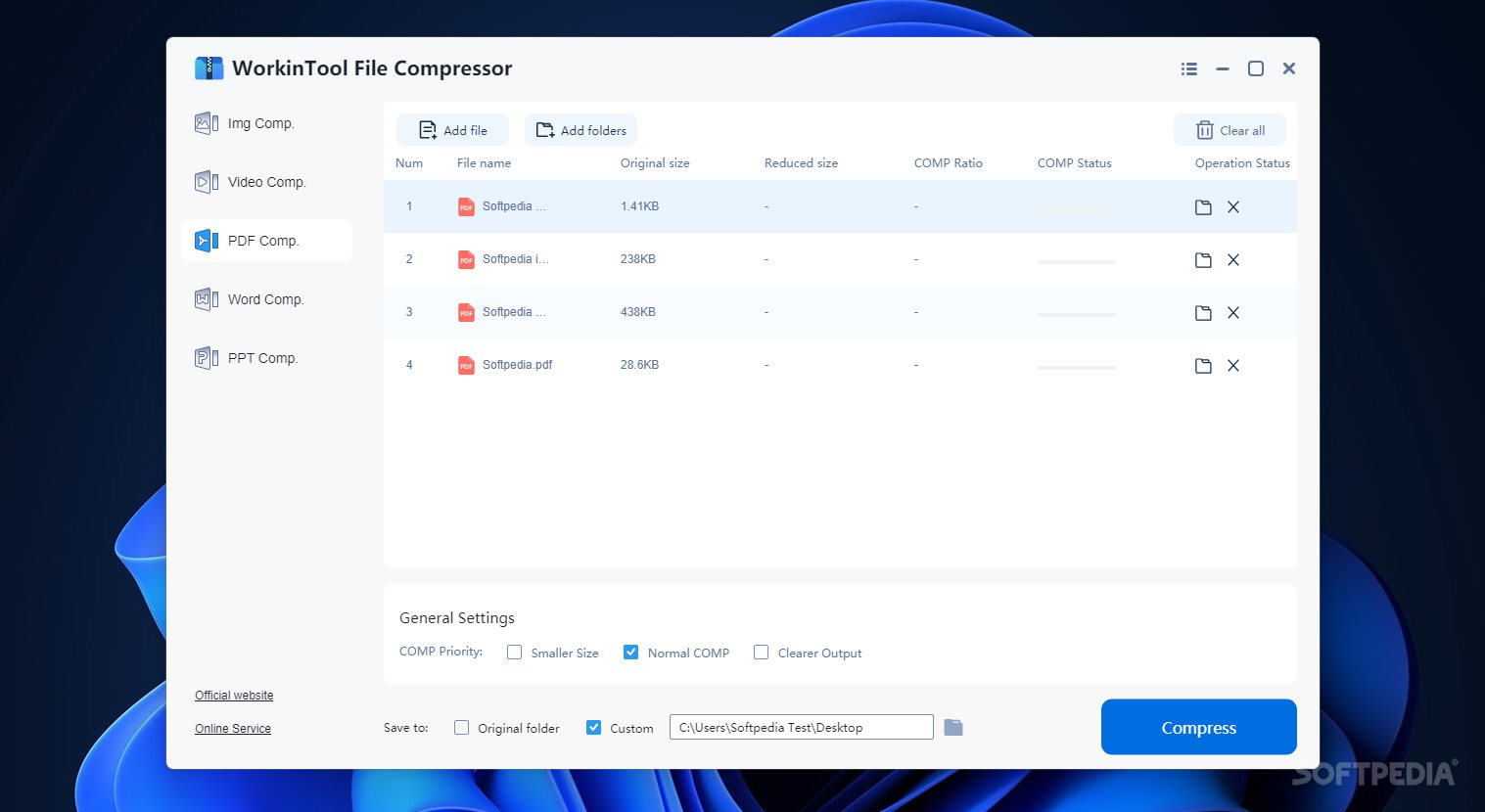The image size is (1485, 812).
Task: Open the Img Comp. sidebar section
Action: coord(266,123)
